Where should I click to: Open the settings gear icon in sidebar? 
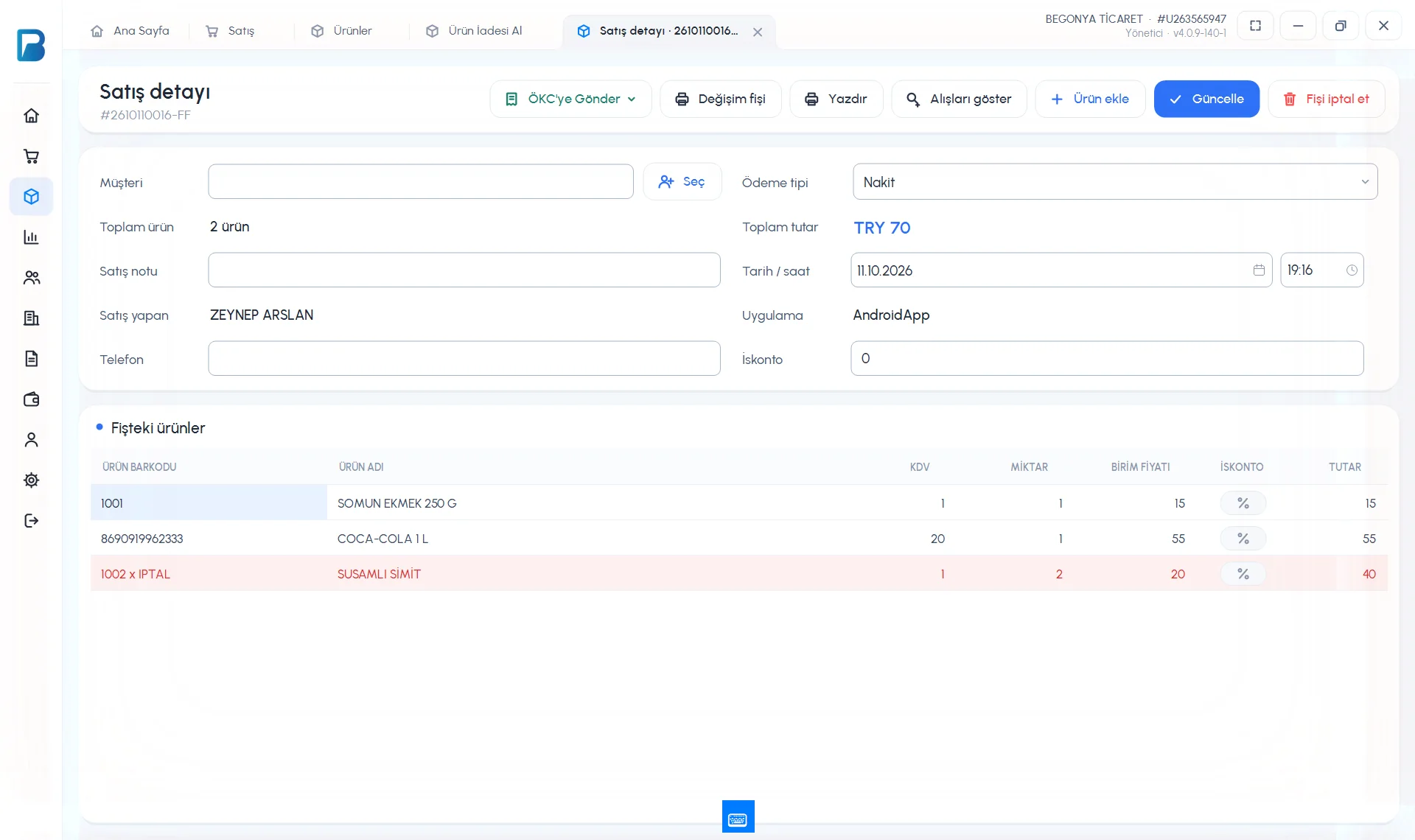click(x=31, y=480)
